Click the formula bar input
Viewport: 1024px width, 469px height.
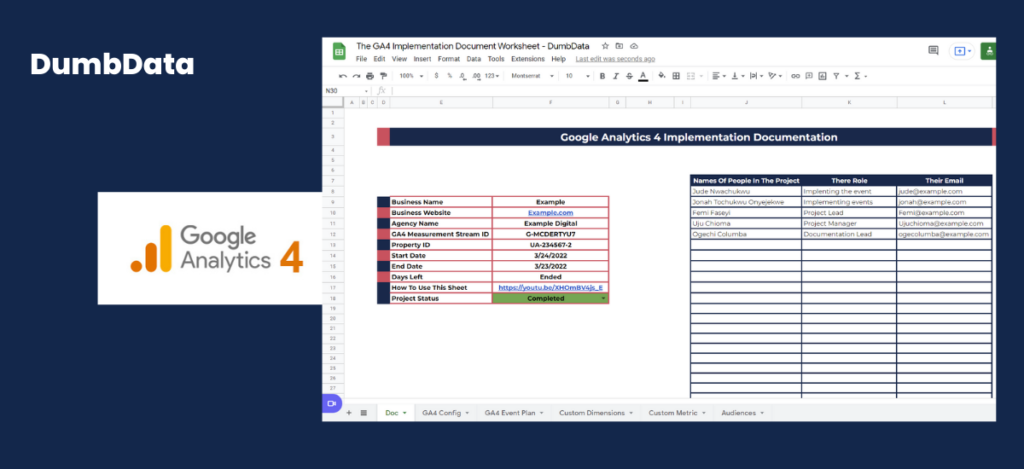pos(692,91)
